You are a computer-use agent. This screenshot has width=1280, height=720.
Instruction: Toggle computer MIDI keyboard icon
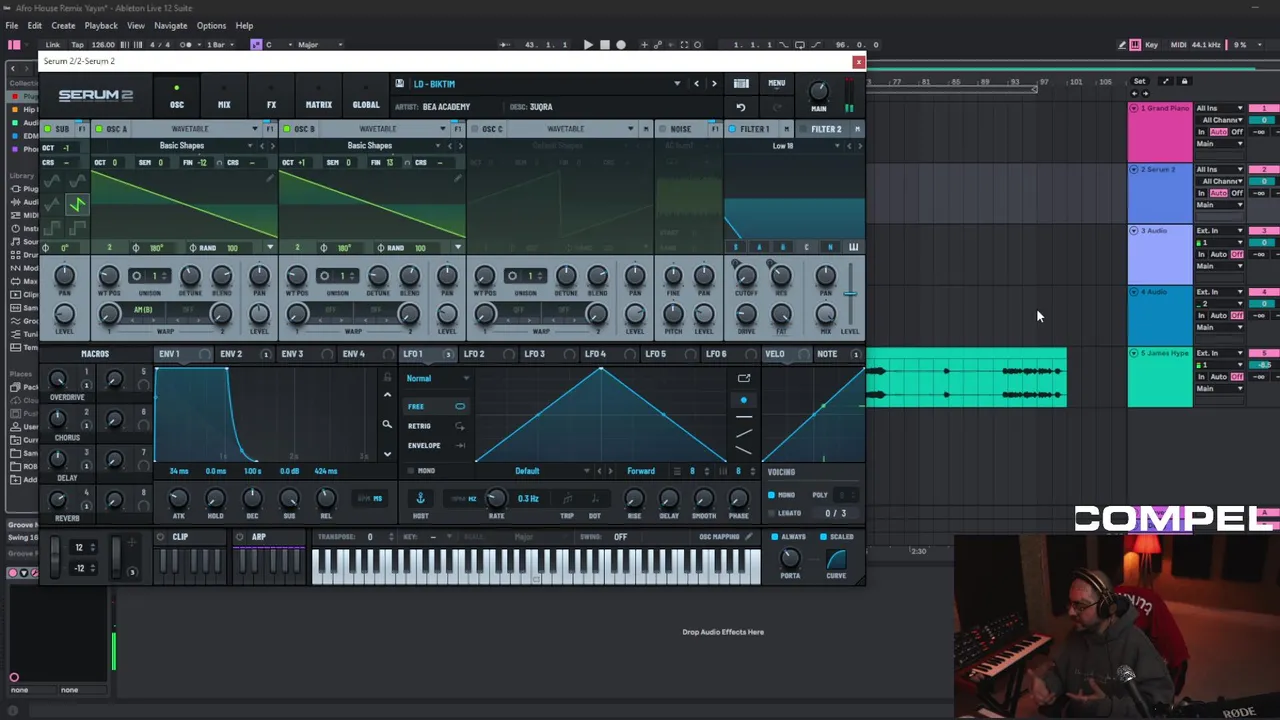tap(1135, 44)
